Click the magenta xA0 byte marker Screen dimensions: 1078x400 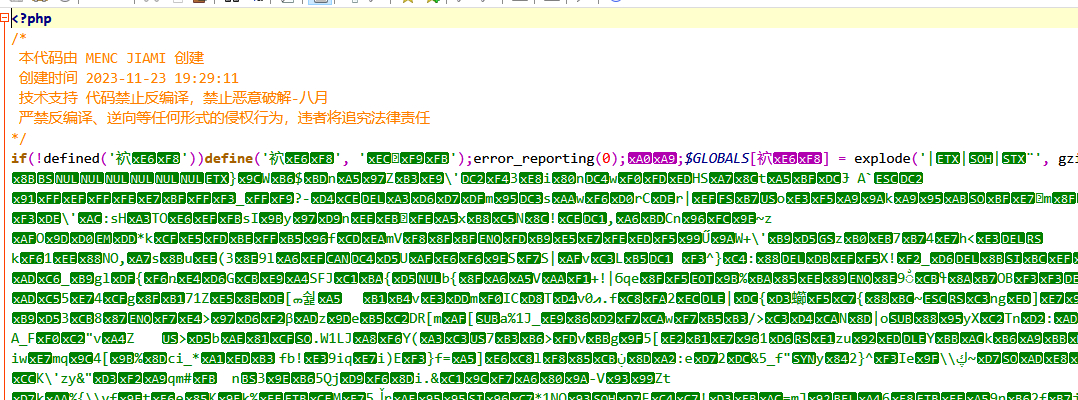[639, 159]
